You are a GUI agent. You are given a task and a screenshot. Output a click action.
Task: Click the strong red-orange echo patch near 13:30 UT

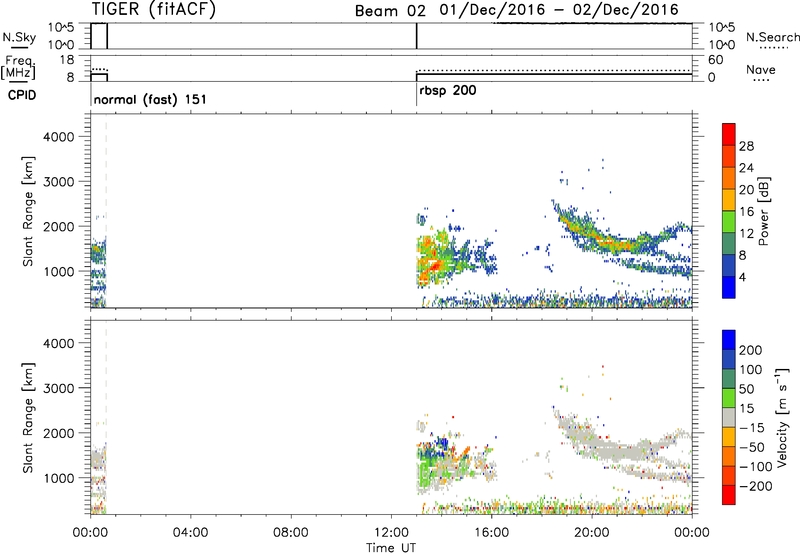click(434, 267)
